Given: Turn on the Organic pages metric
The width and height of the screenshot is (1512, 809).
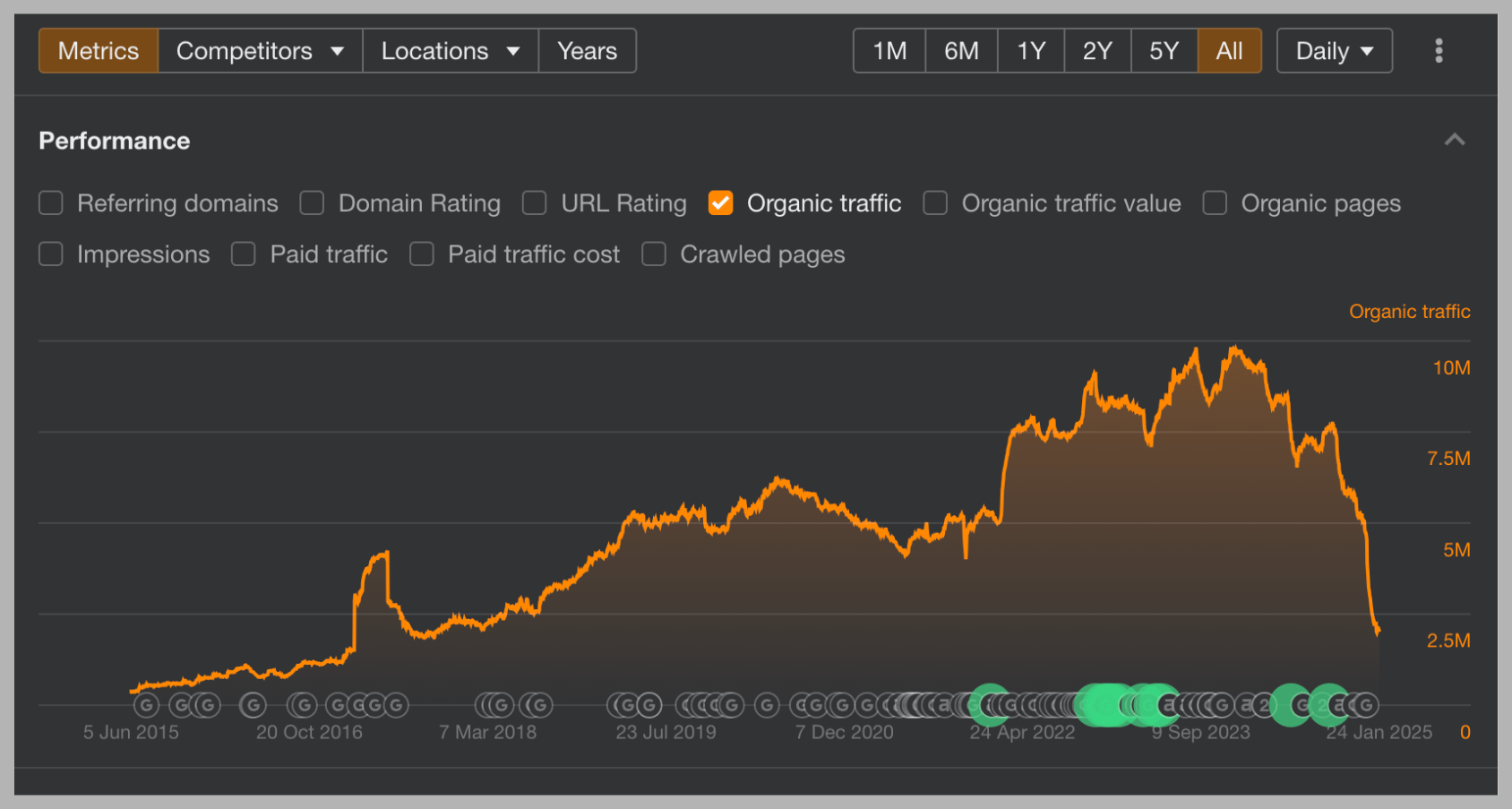Looking at the screenshot, I should tap(1215, 203).
